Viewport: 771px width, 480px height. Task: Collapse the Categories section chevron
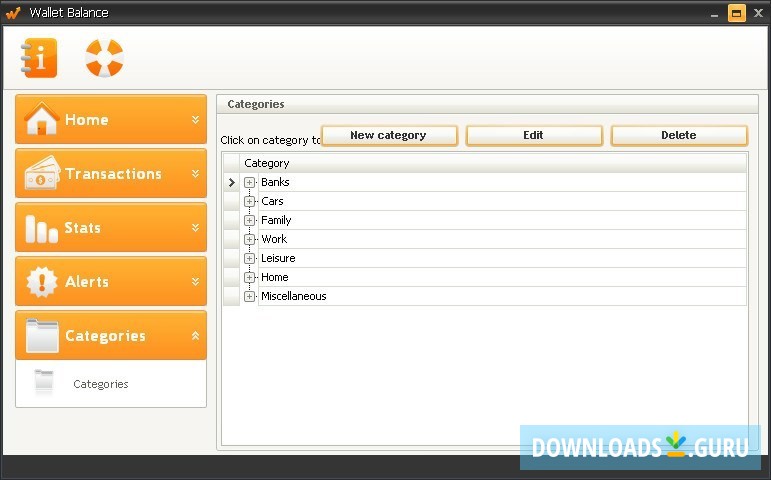point(195,335)
